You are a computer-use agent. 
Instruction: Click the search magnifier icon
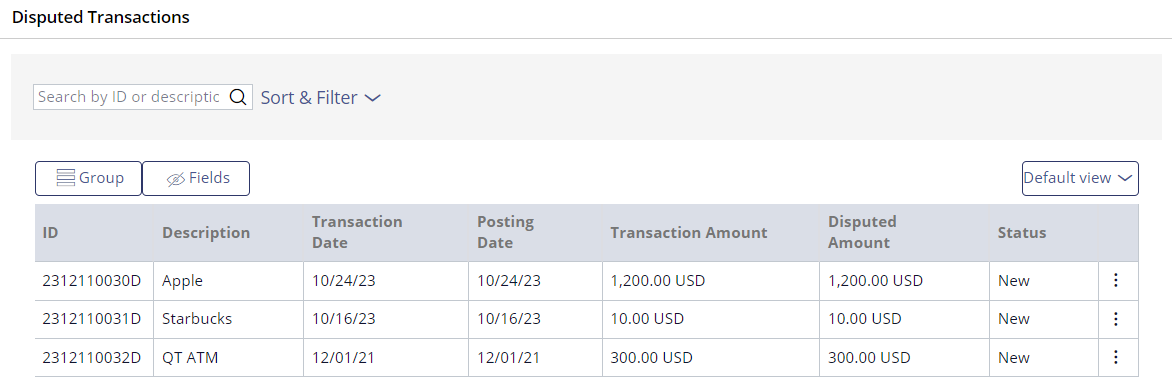click(x=238, y=97)
